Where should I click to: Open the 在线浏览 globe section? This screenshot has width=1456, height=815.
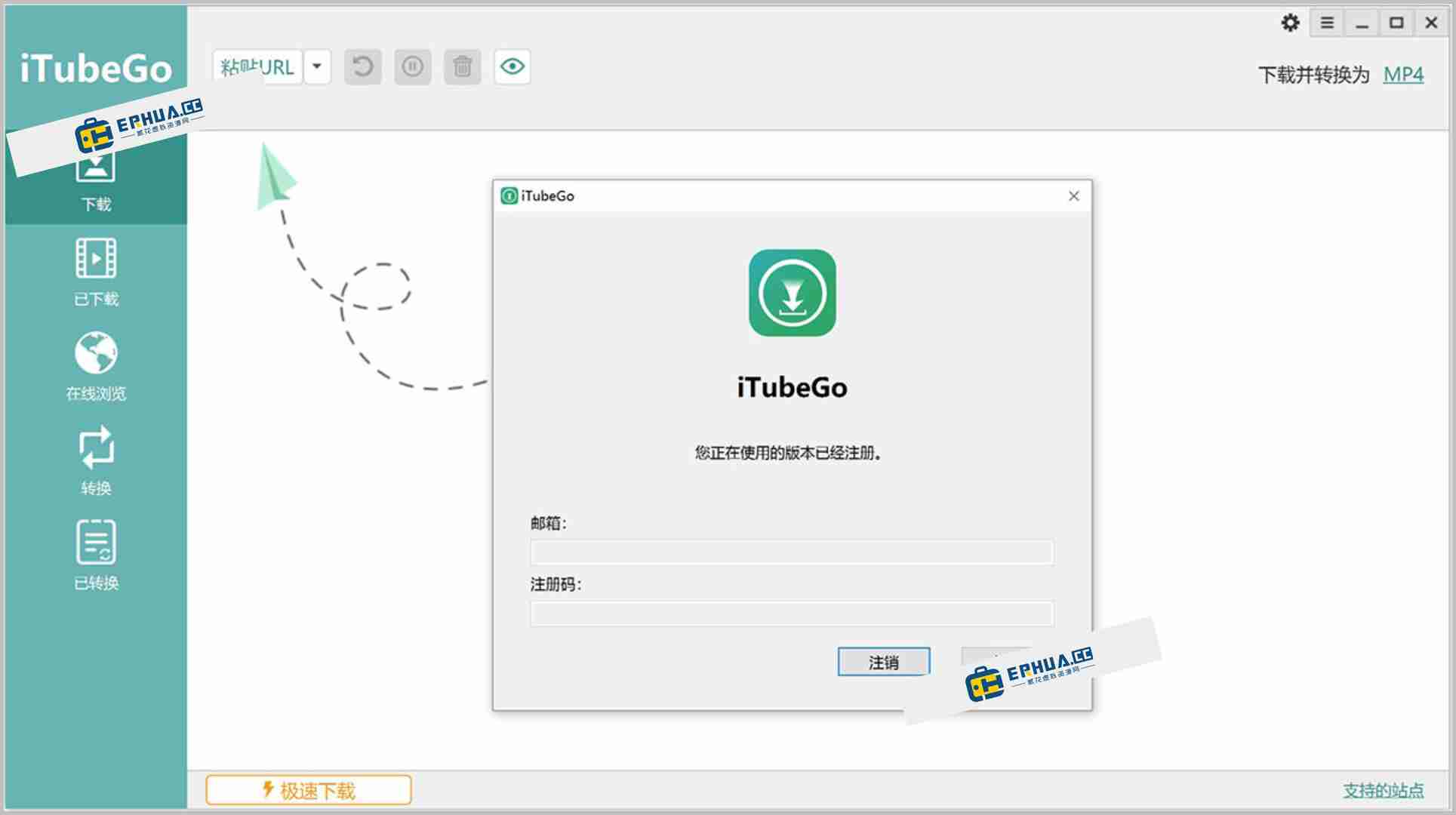coord(96,366)
